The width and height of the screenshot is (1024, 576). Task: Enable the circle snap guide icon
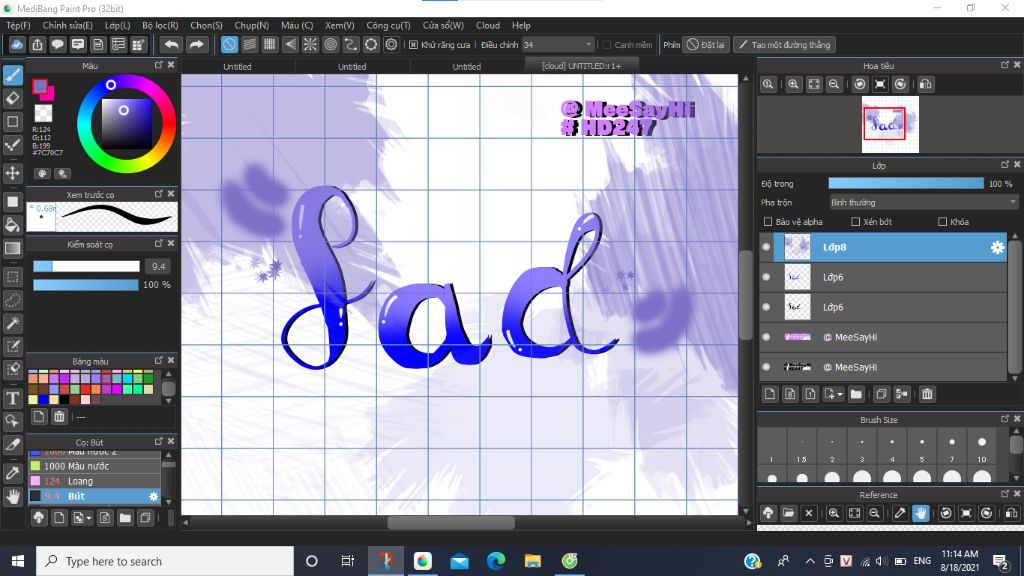(x=330, y=44)
